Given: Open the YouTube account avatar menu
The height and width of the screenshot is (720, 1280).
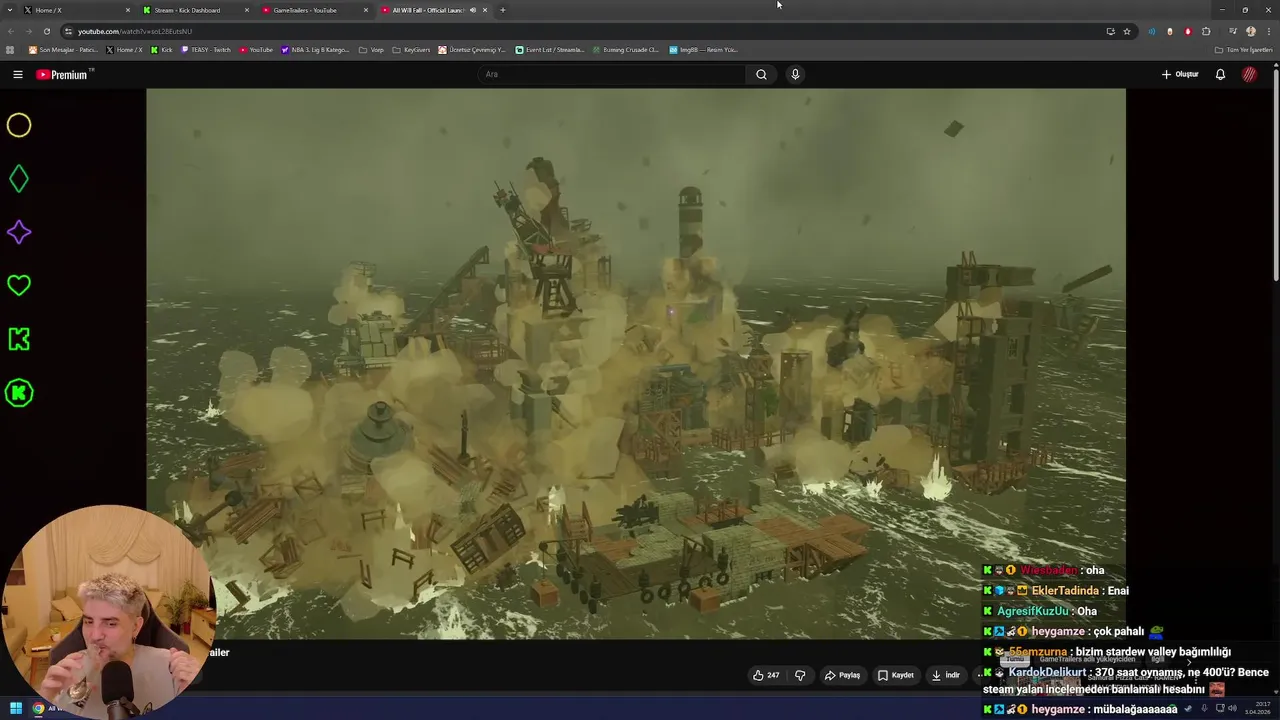Looking at the screenshot, I should (1249, 74).
